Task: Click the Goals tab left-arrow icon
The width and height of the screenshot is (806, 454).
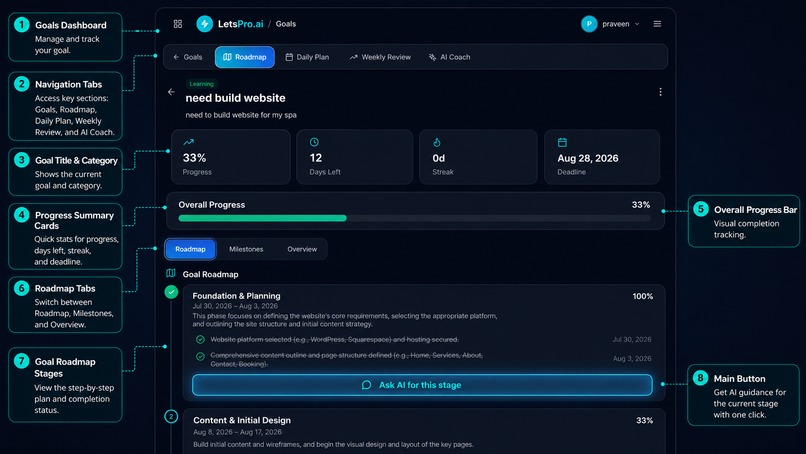Action: coord(176,57)
